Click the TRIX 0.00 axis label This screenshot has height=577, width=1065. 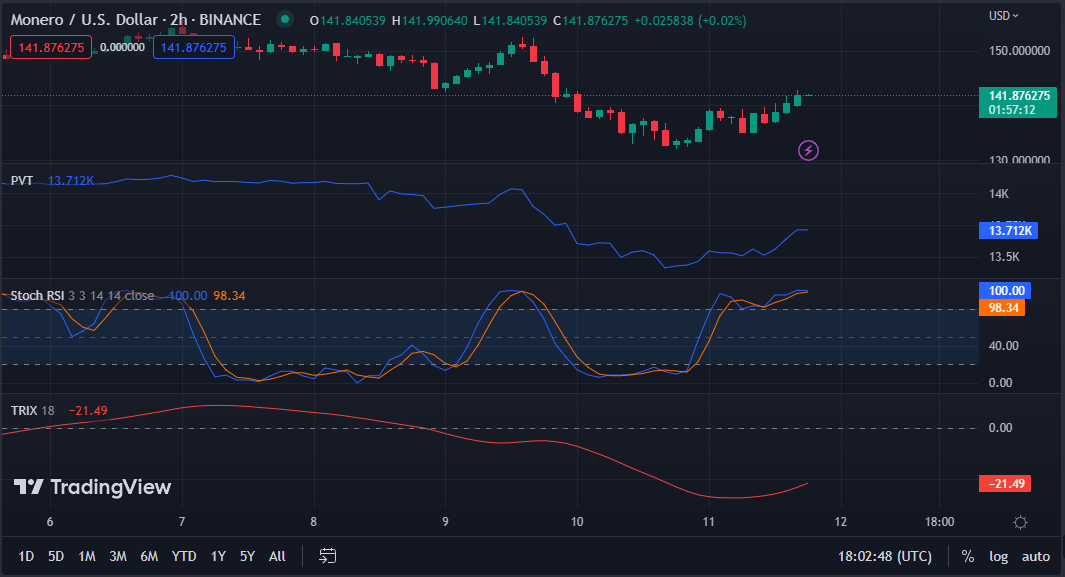click(x=1000, y=428)
